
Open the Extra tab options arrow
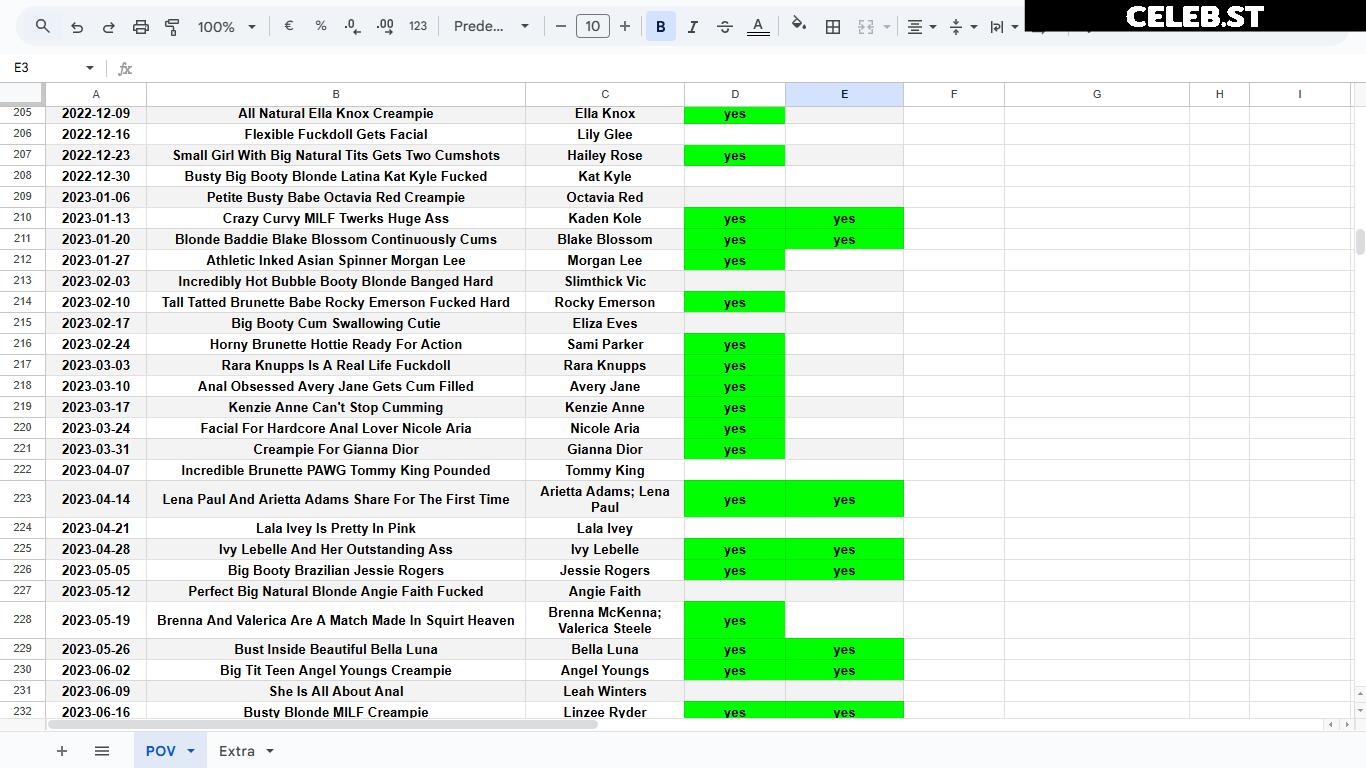(270, 751)
